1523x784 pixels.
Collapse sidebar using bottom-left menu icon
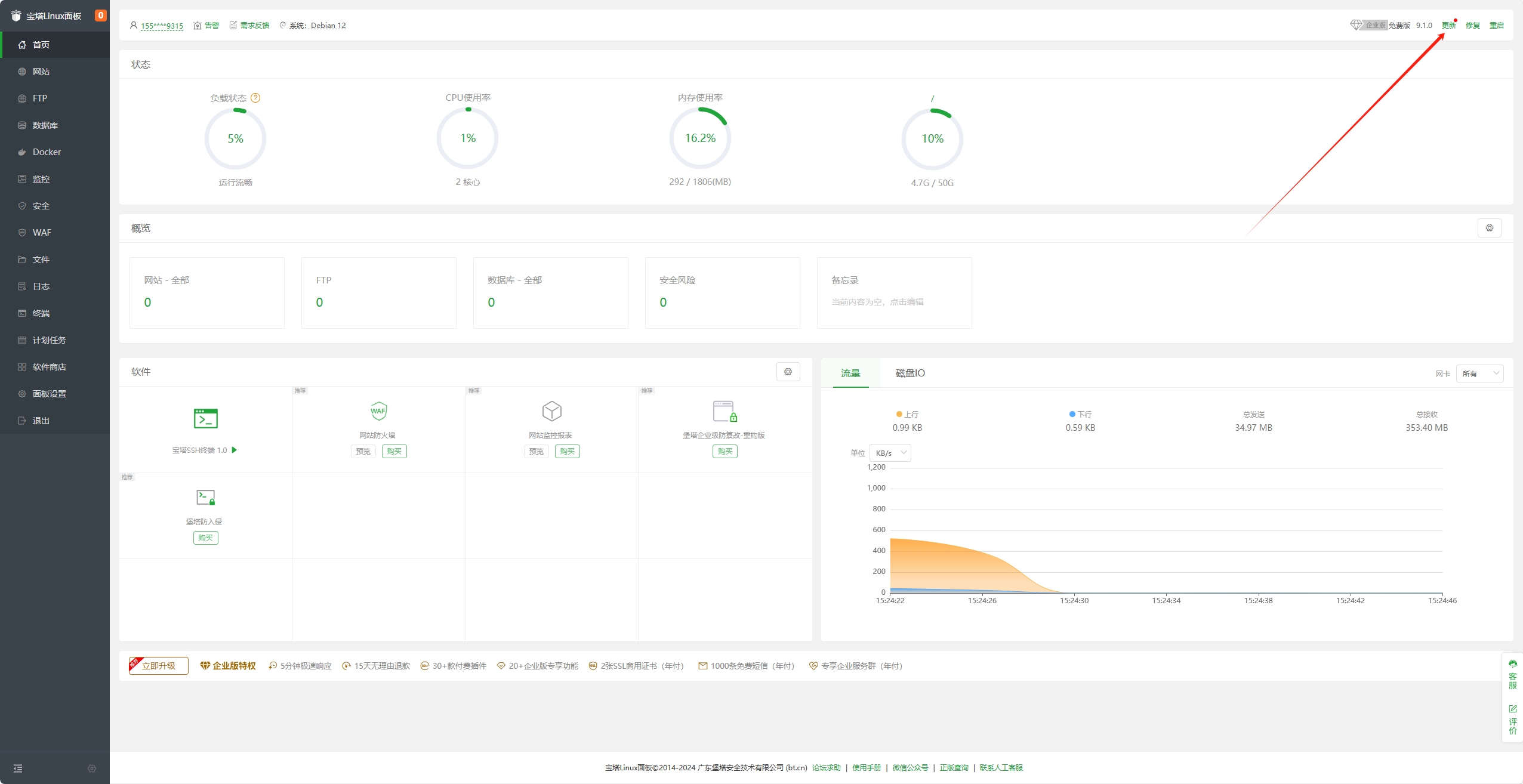[x=18, y=768]
